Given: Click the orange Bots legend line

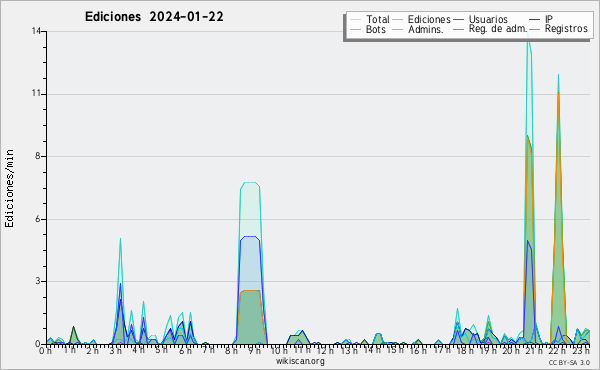Looking at the screenshot, I should point(355,29).
